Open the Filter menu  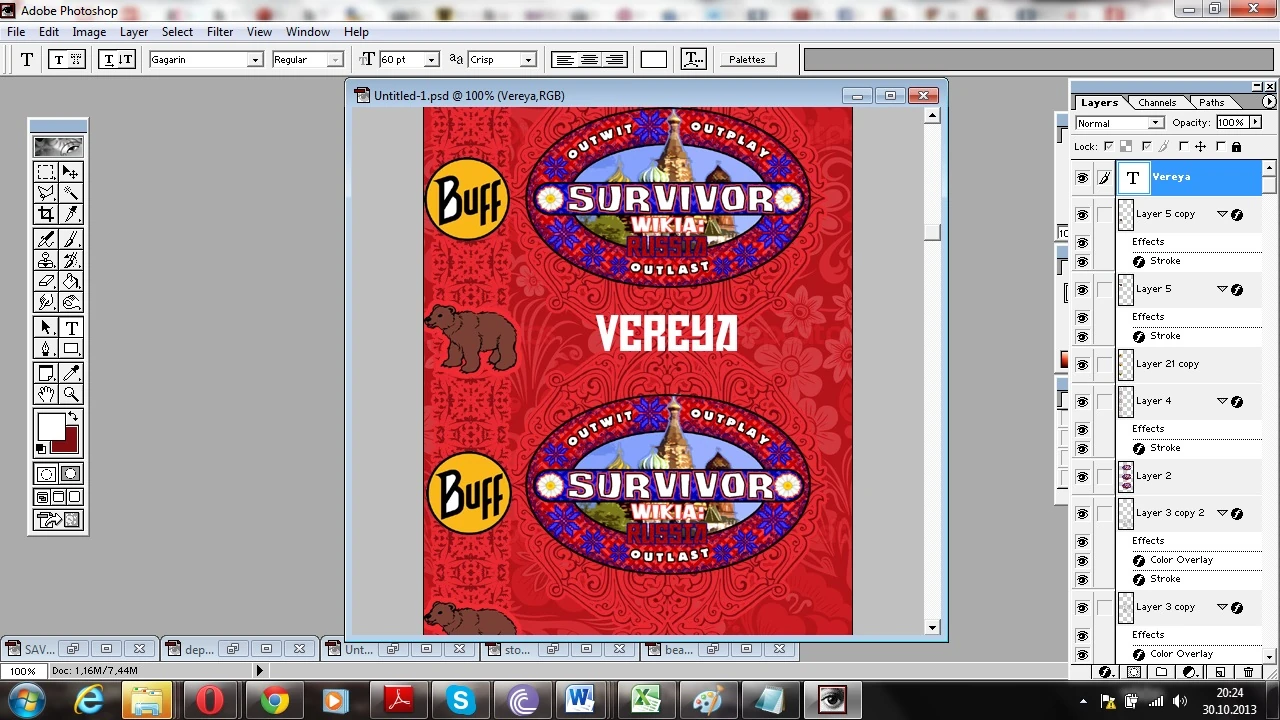(220, 32)
